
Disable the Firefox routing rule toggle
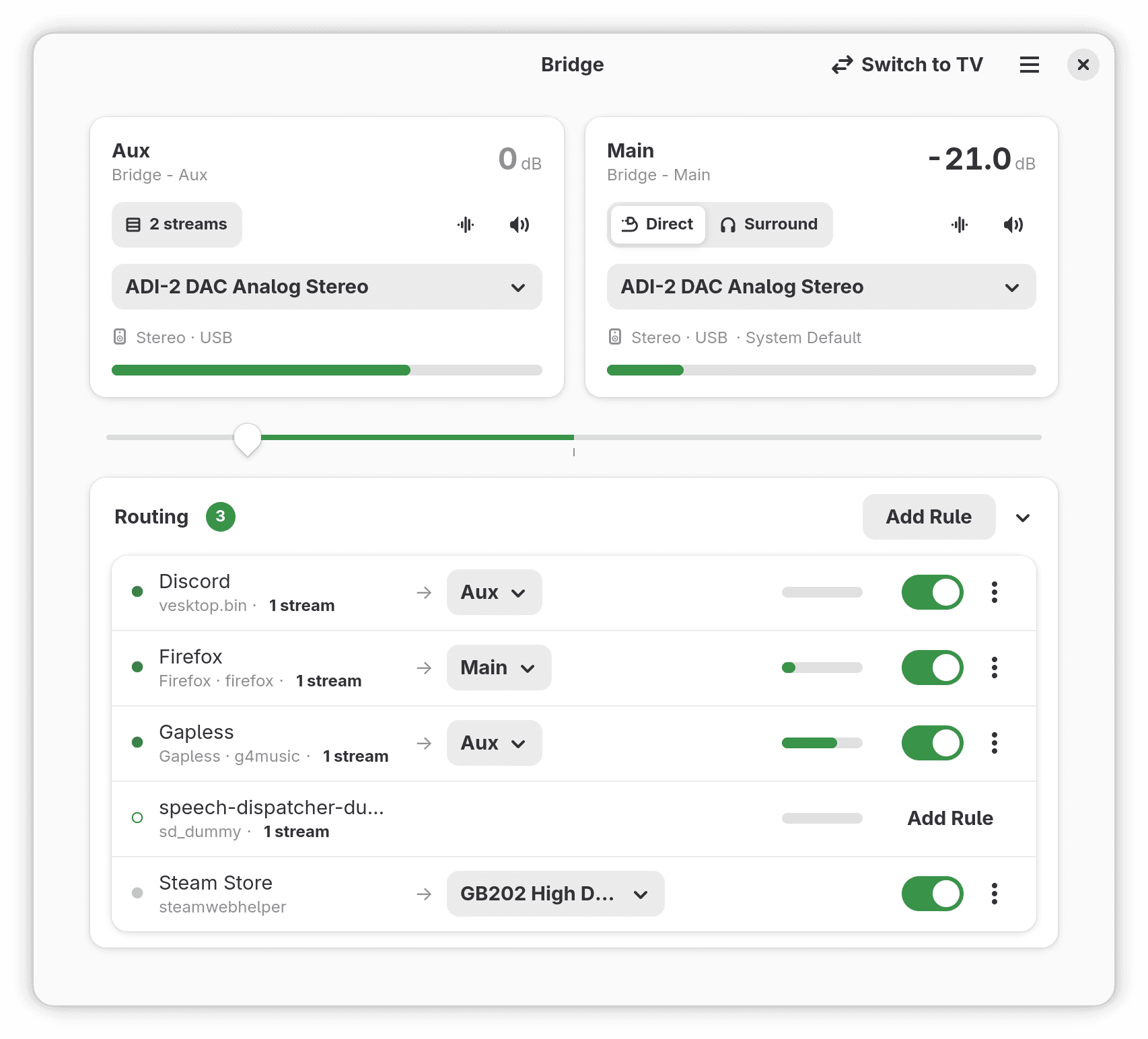(933, 668)
